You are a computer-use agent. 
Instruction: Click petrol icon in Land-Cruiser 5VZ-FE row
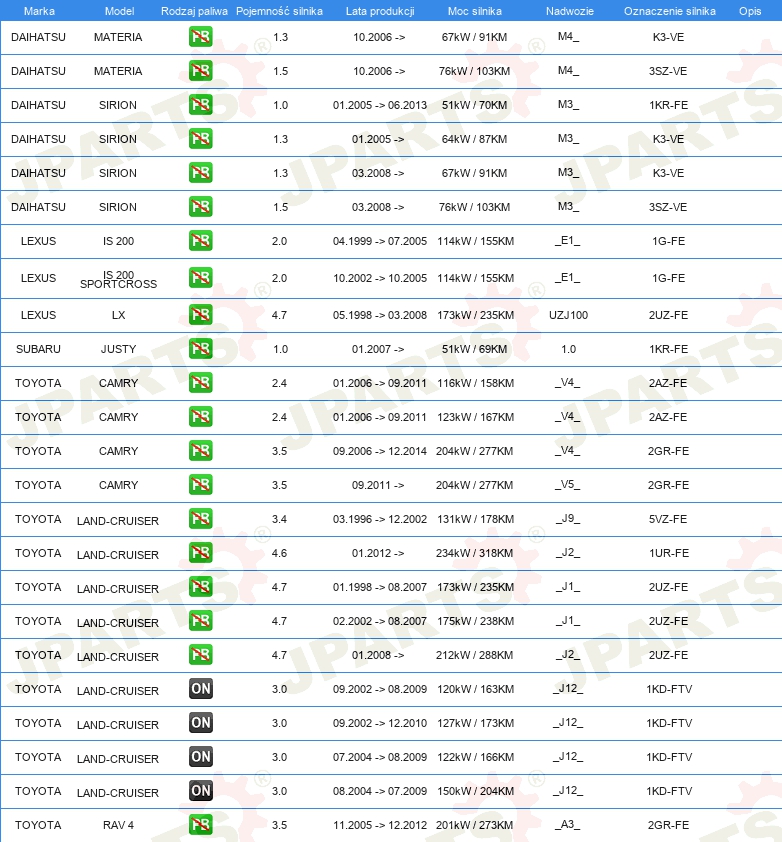tap(200, 519)
